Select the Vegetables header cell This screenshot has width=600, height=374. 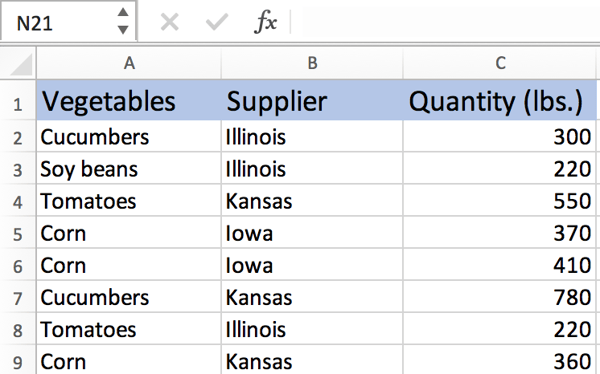(129, 101)
